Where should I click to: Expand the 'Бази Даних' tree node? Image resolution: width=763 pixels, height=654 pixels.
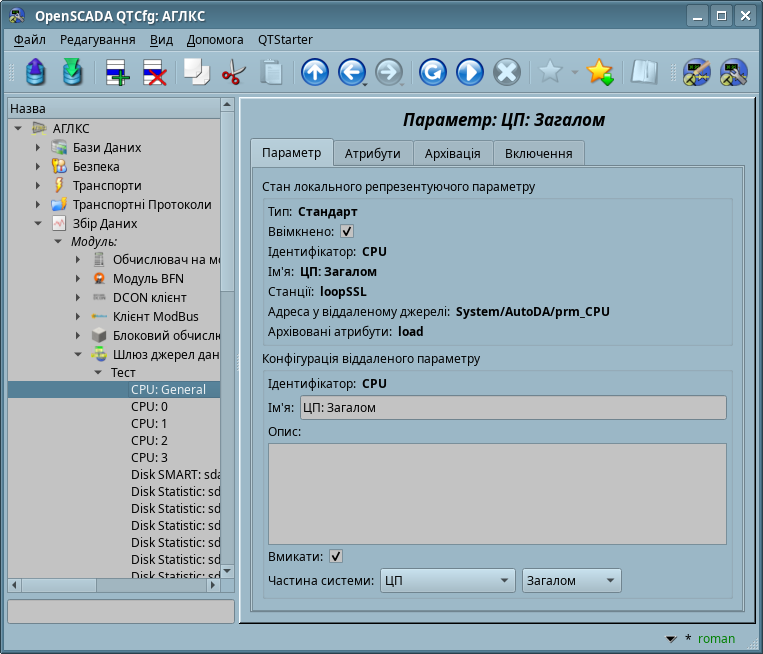click(x=38, y=148)
